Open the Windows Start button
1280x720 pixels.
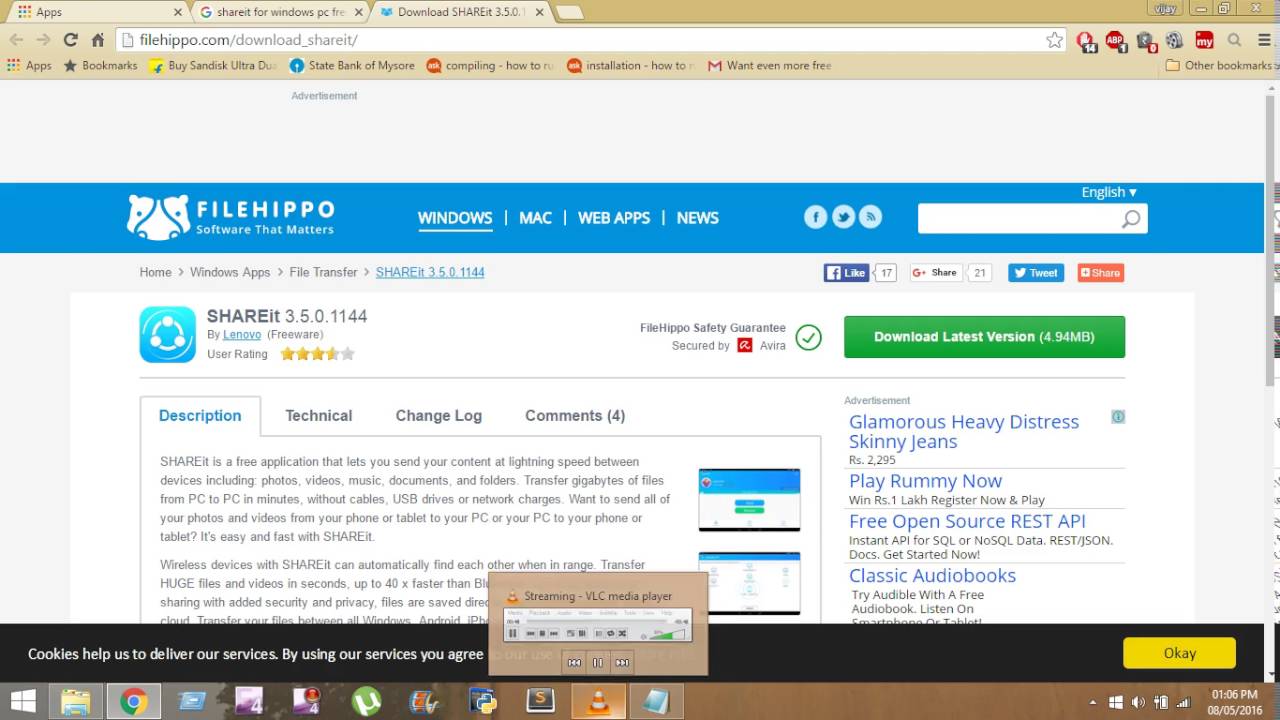tap(23, 701)
